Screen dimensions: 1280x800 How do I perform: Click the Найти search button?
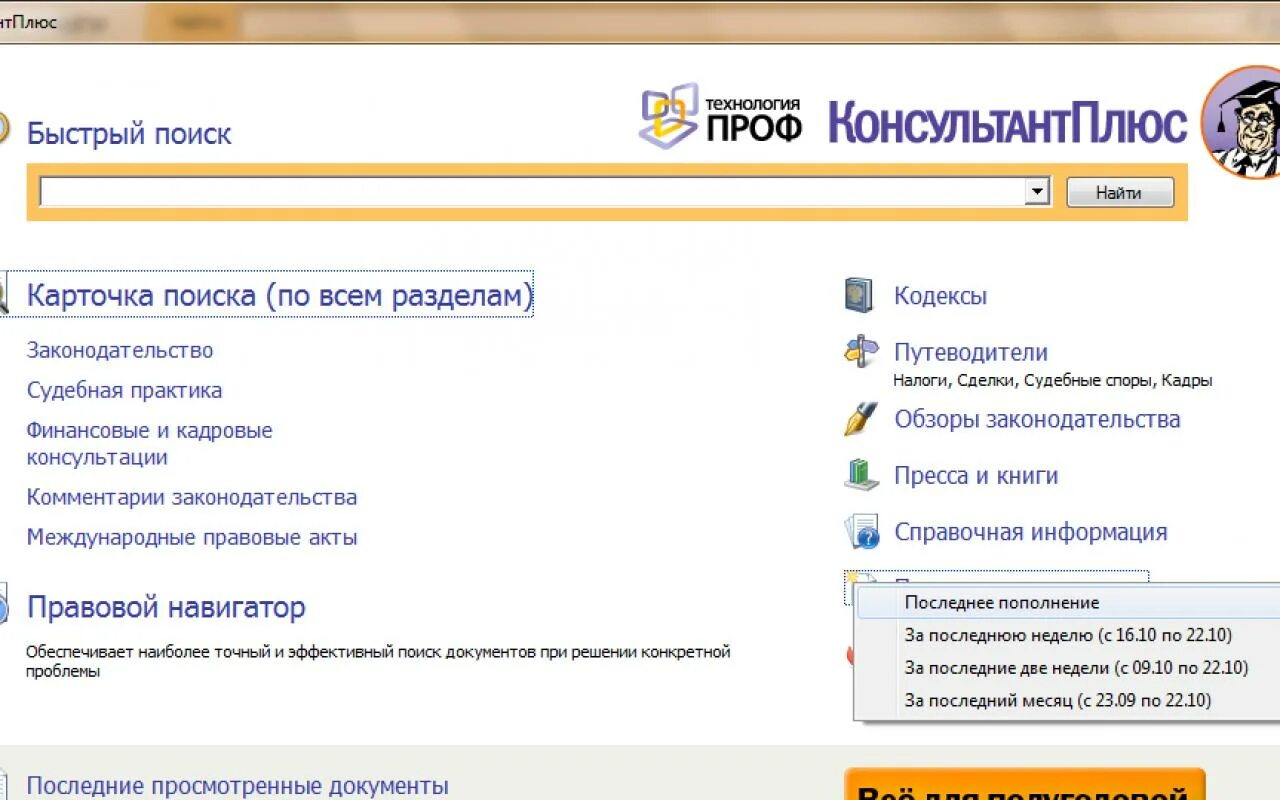(1120, 193)
